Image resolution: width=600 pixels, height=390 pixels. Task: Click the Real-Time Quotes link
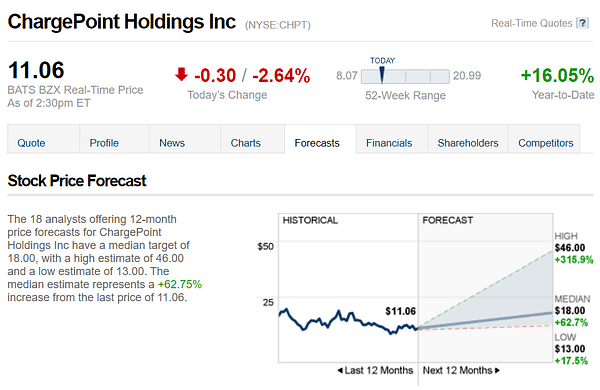coord(532,23)
